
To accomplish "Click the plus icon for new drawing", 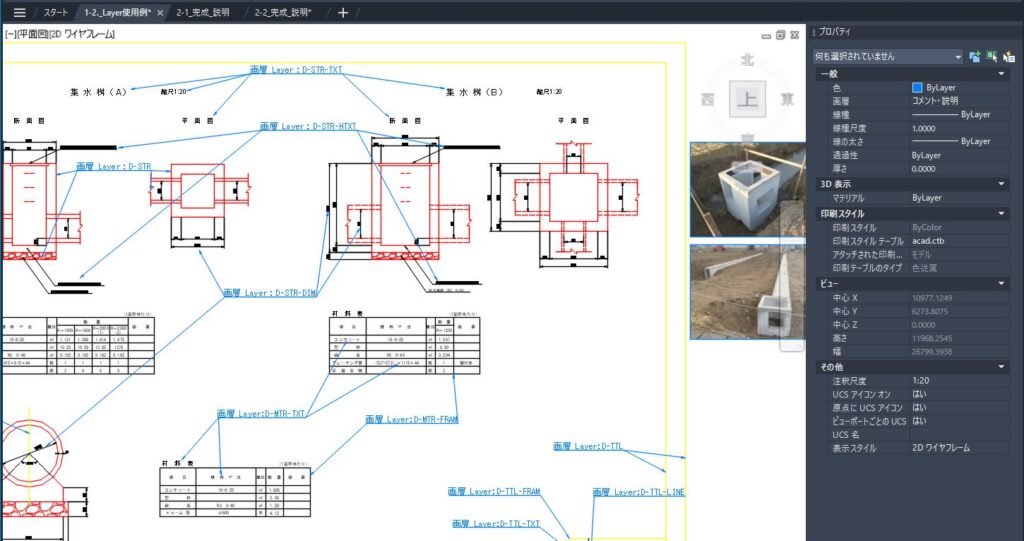I will (343, 12).
